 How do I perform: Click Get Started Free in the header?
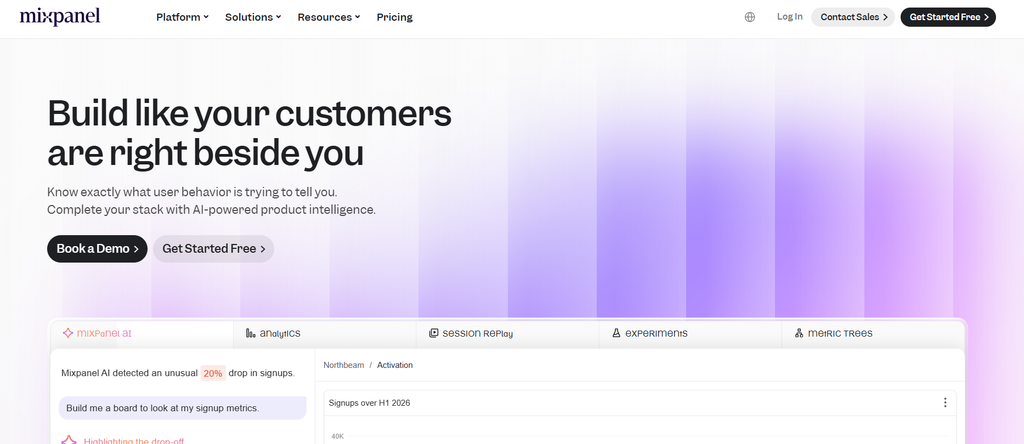(948, 17)
